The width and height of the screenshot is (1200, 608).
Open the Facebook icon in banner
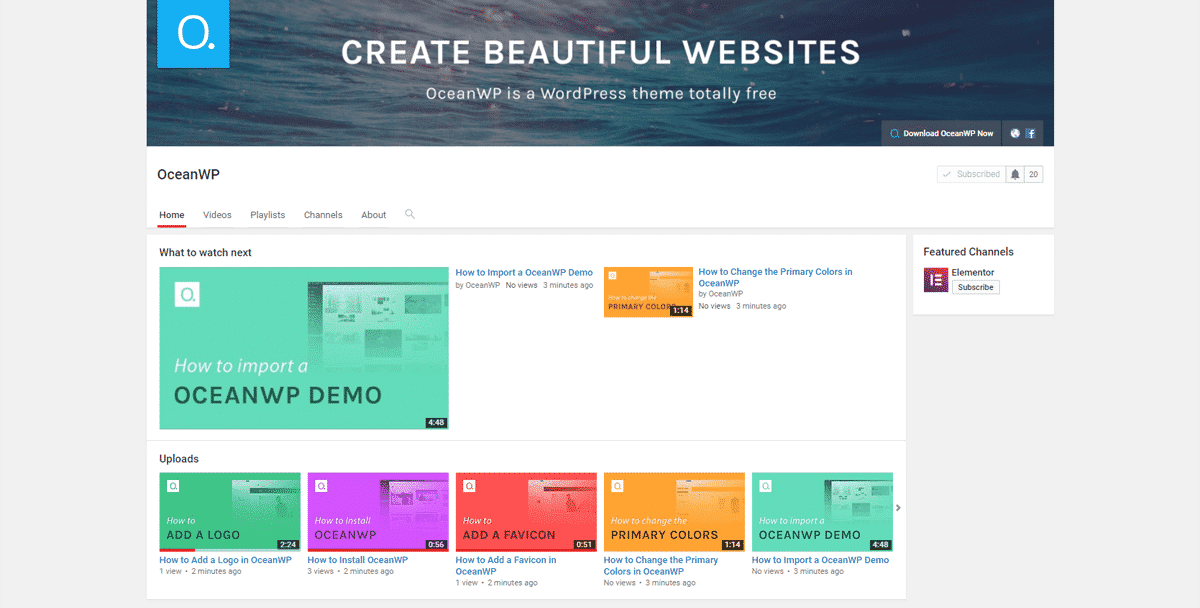click(1031, 133)
